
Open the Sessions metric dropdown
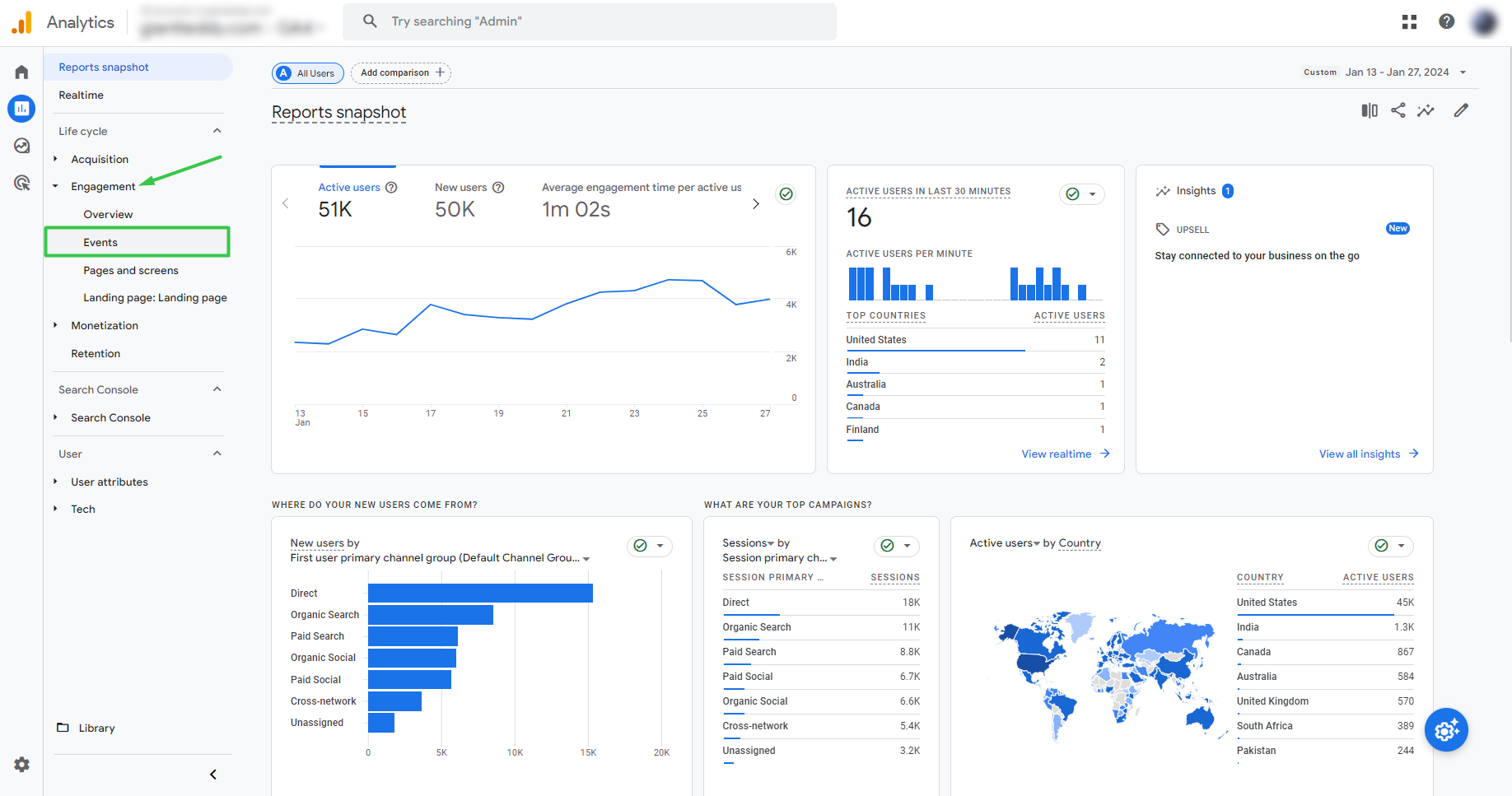pos(771,543)
